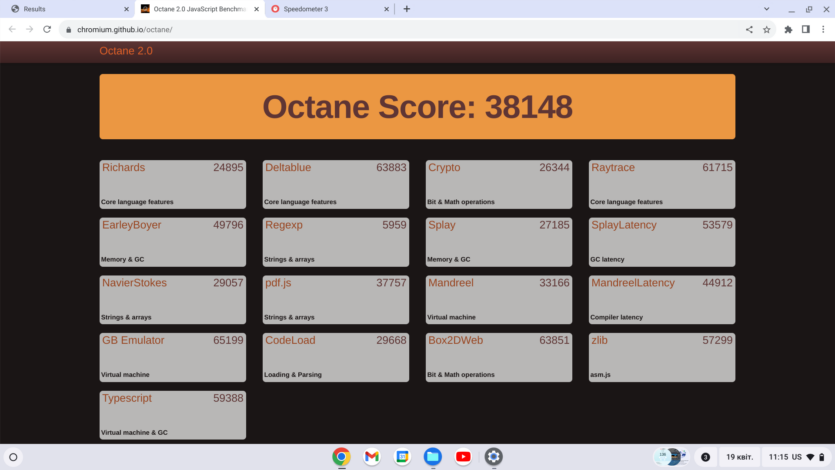
Task: Open the EarleyBoyer benchmark link
Action: 132,225
